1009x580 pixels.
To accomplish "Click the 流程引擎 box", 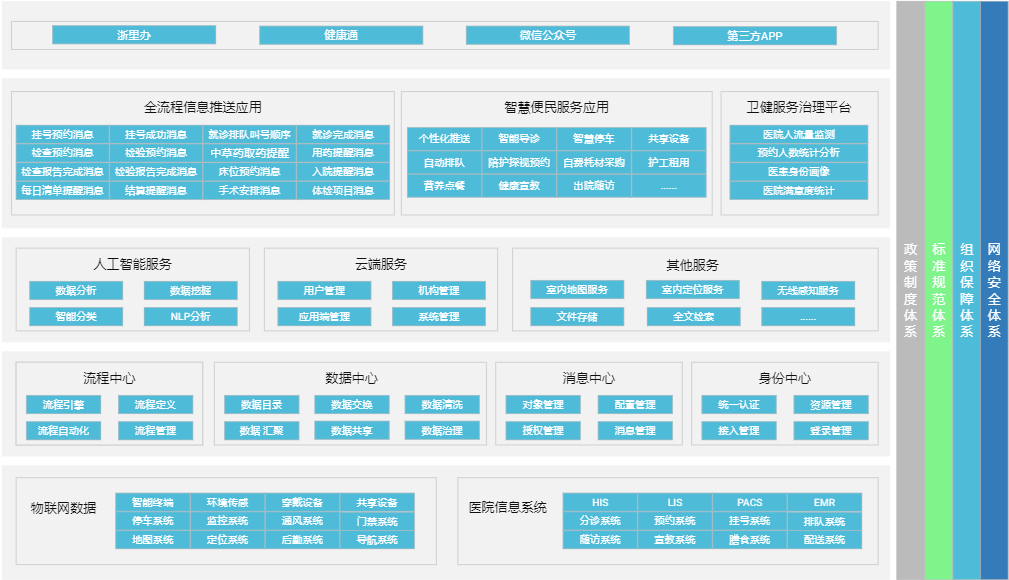I will click(x=63, y=405).
